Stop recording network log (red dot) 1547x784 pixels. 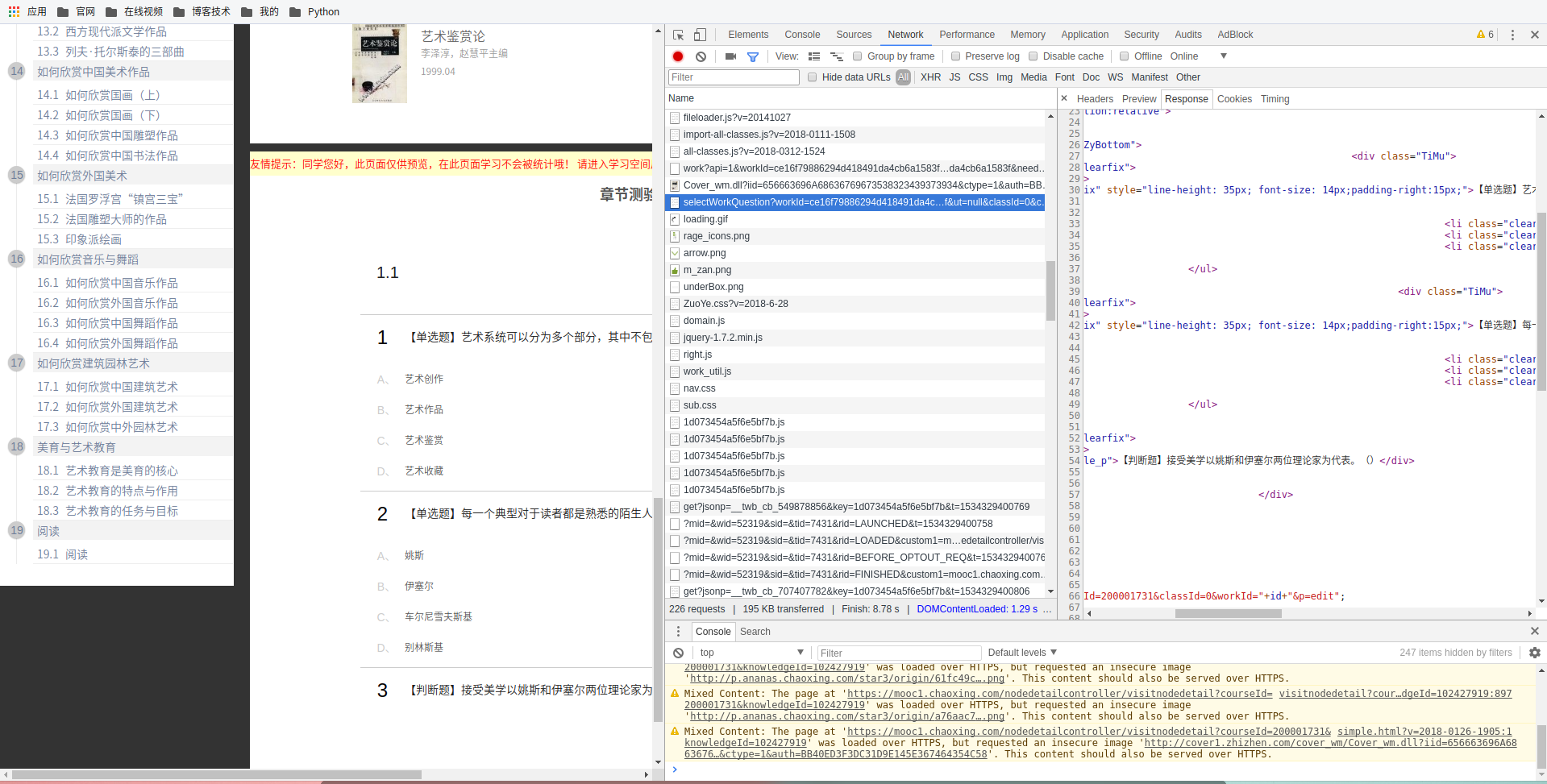[x=678, y=56]
